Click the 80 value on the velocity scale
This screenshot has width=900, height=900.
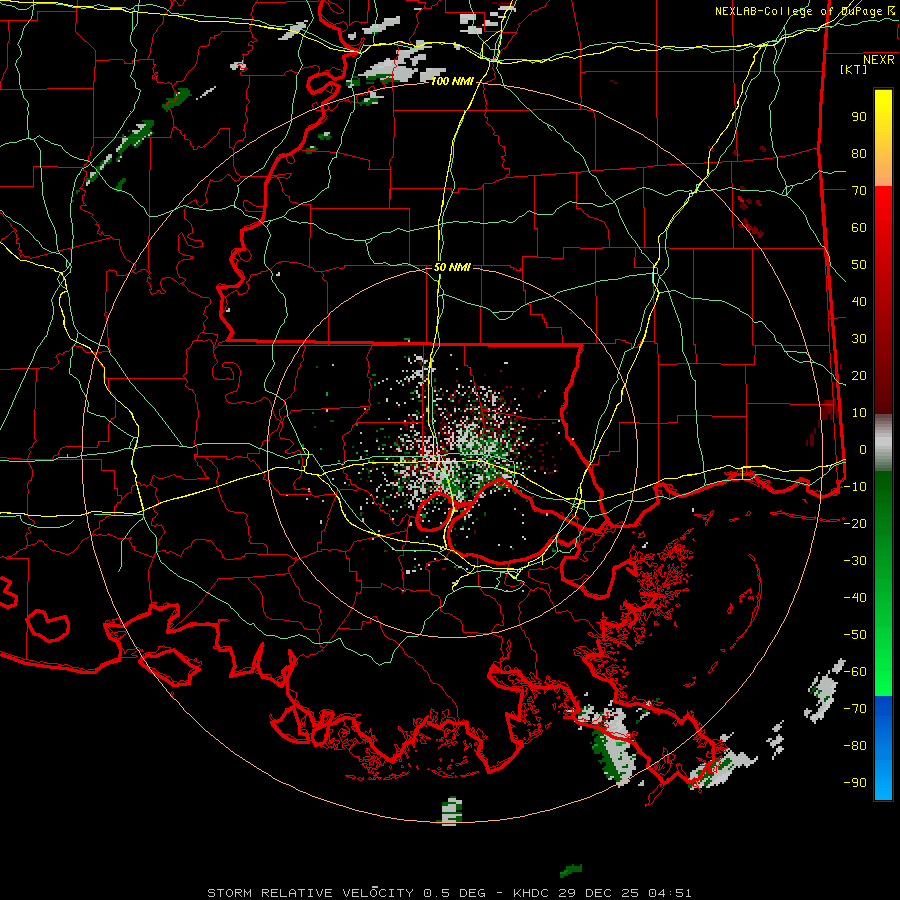pyautogui.click(x=859, y=153)
